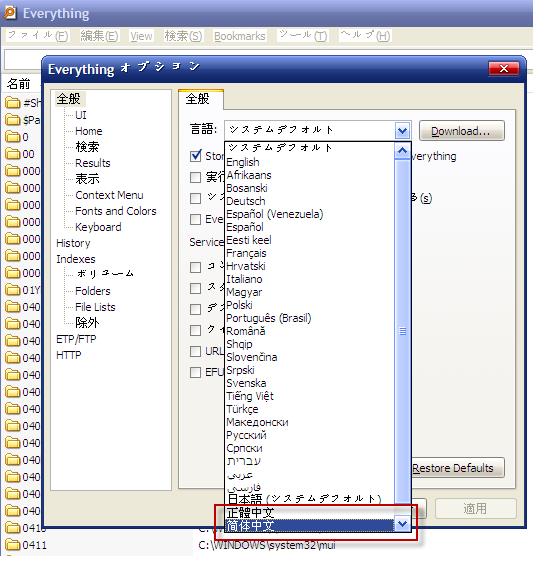Choose 正體中文 in language list

point(250,512)
